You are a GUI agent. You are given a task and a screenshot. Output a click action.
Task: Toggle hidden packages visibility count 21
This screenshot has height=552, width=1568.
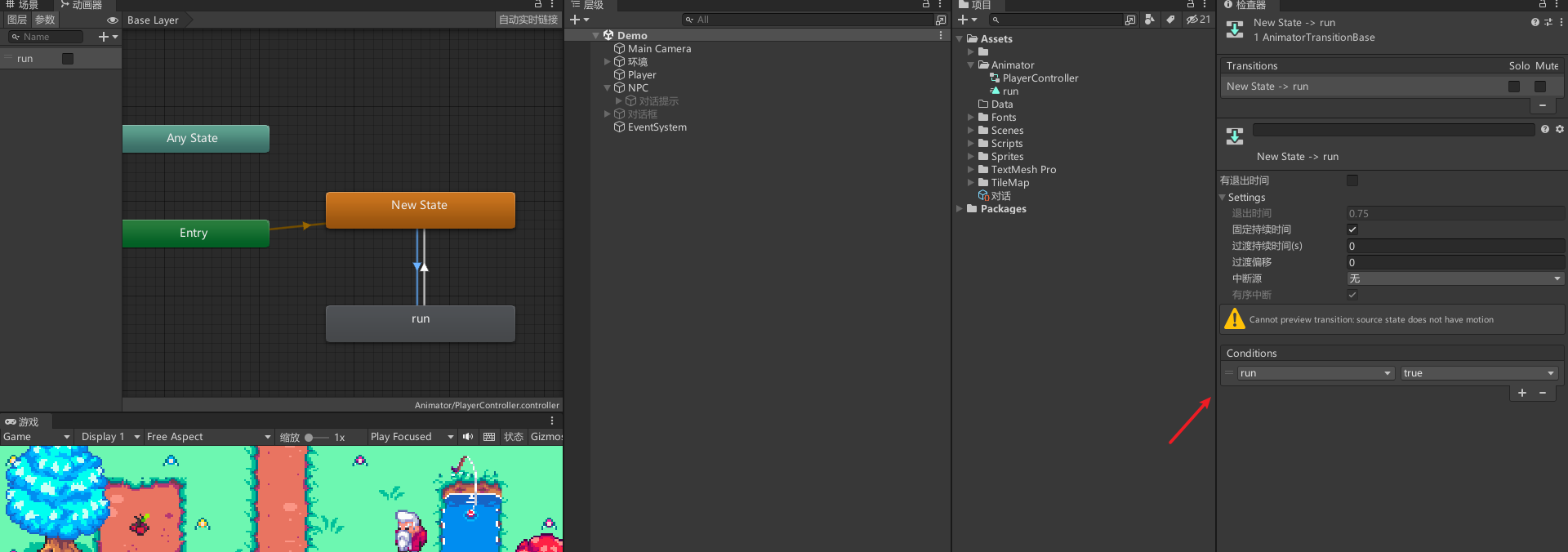[1198, 20]
